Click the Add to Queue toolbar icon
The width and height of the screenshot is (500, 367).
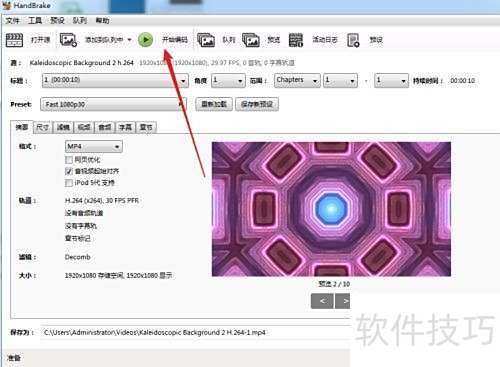point(68,40)
